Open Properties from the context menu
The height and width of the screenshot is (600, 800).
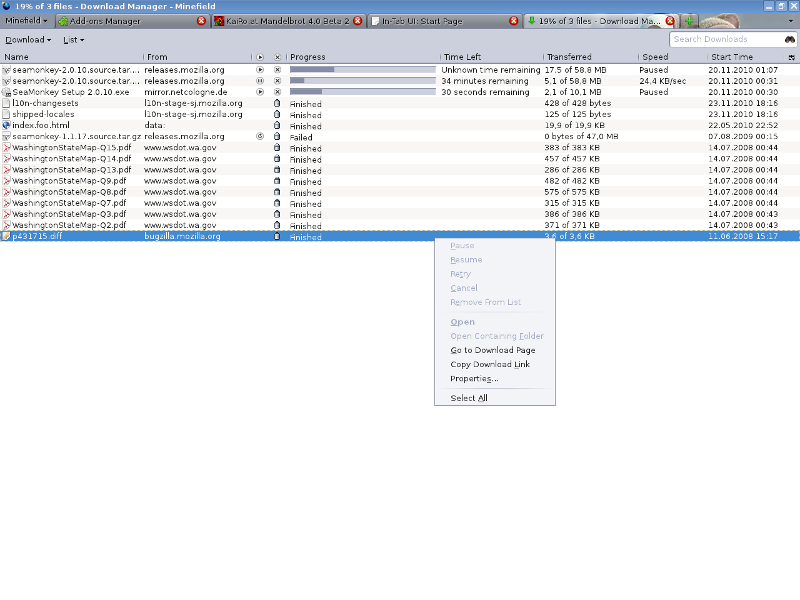[475, 378]
